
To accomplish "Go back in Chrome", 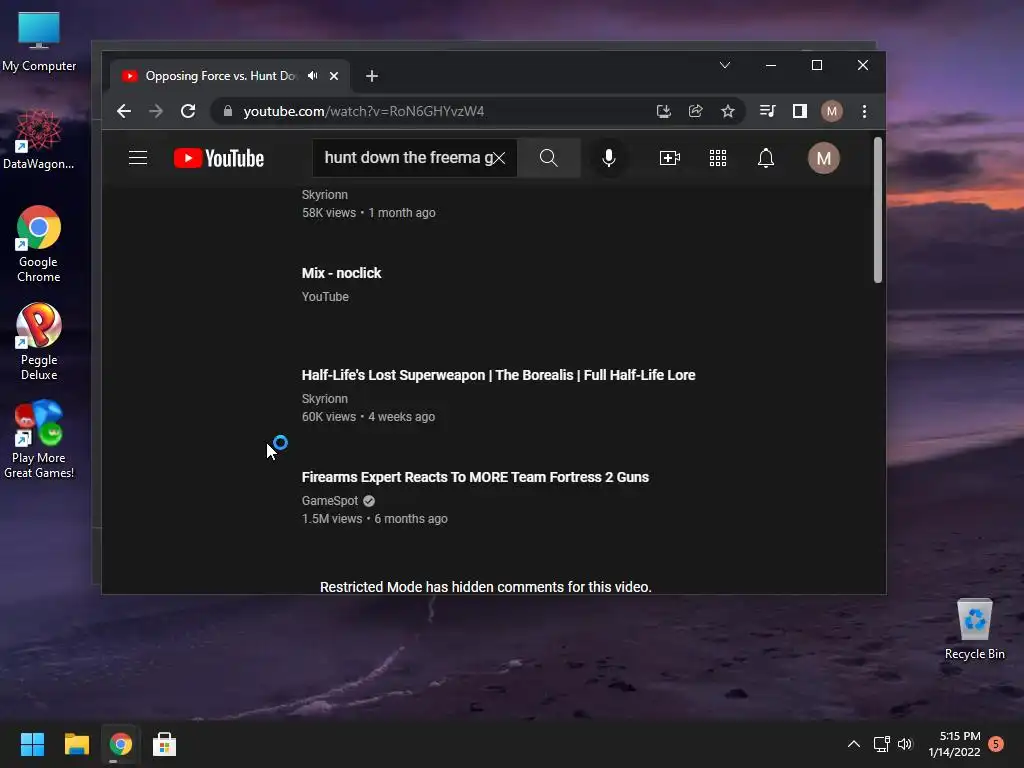I will [x=124, y=111].
